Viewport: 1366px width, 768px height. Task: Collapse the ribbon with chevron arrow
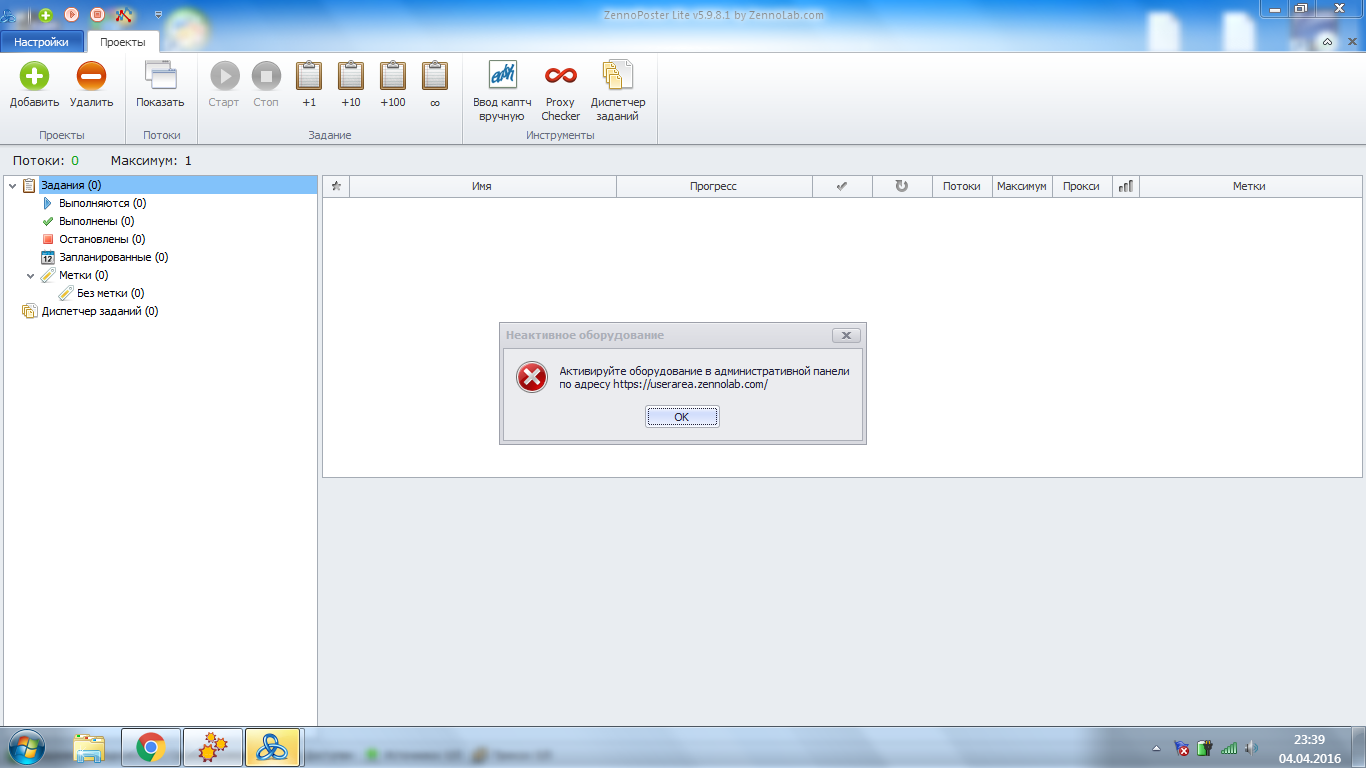(1327, 42)
